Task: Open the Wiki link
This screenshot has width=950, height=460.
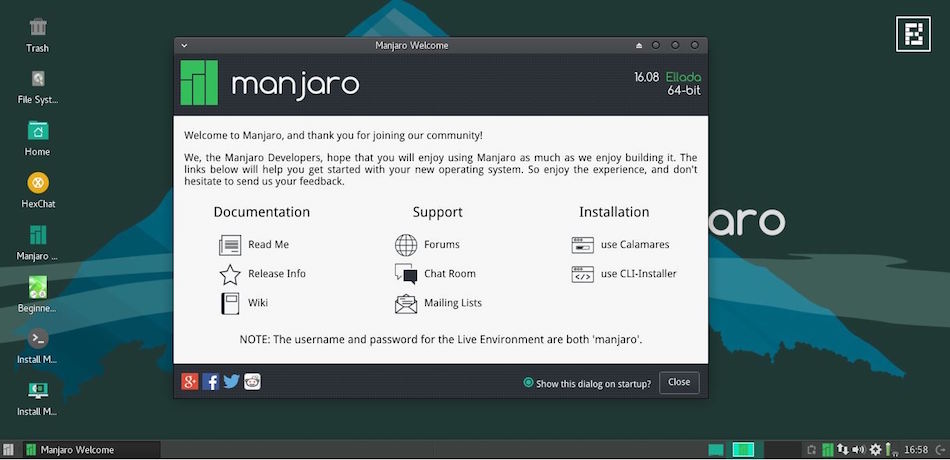Action: click(x=258, y=303)
